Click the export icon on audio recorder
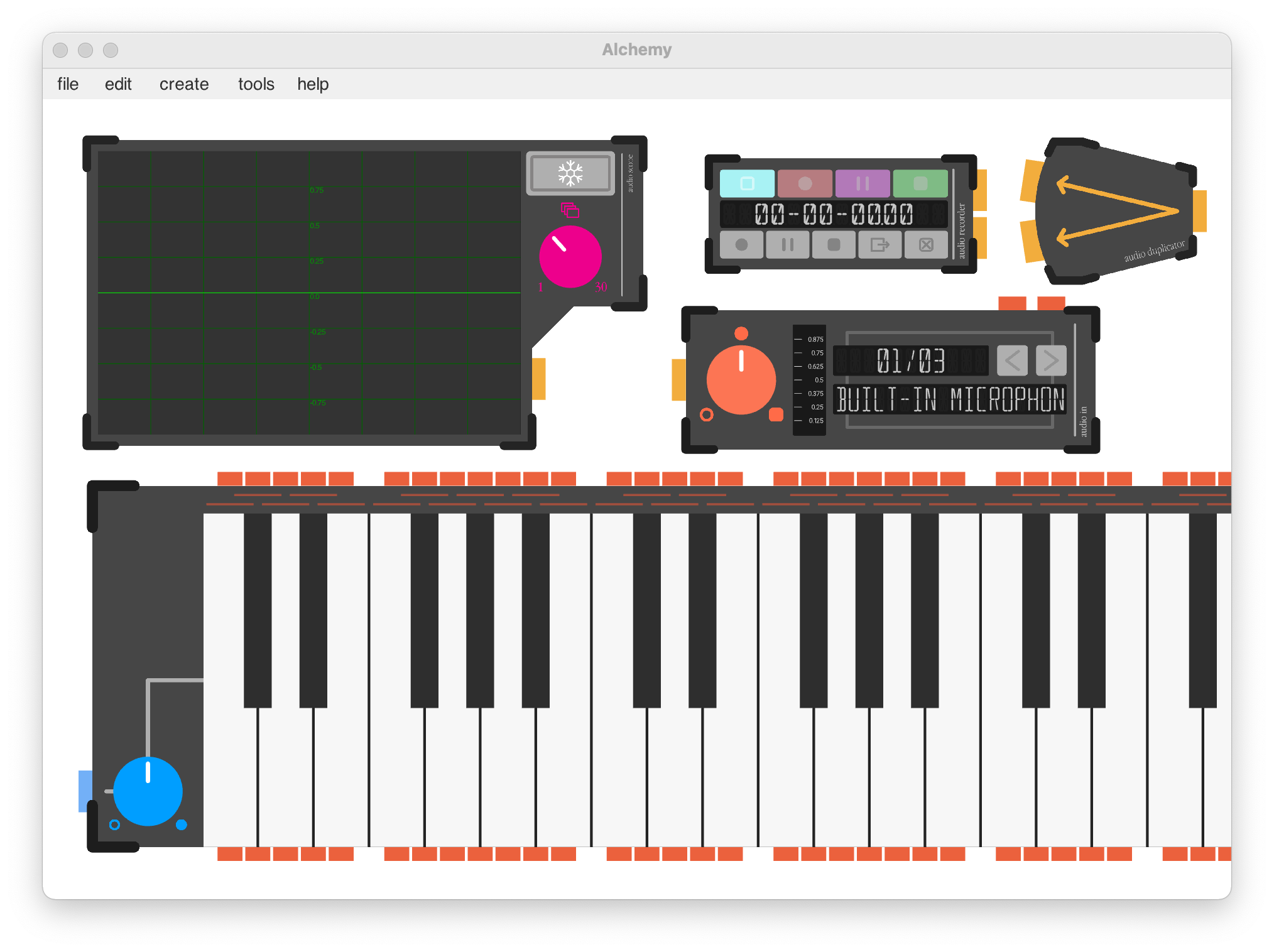This screenshot has height=952, width=1274. click(x=879, y=245)
